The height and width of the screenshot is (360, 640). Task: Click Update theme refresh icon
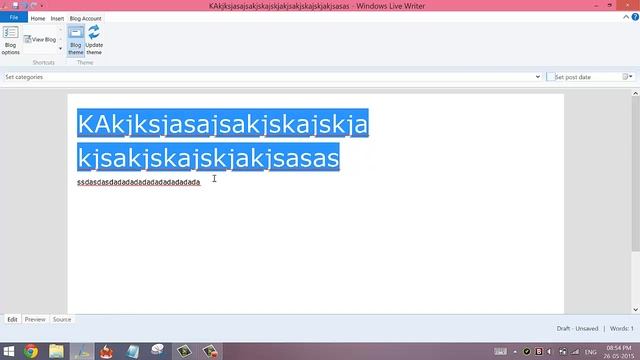tap(94, 33)
